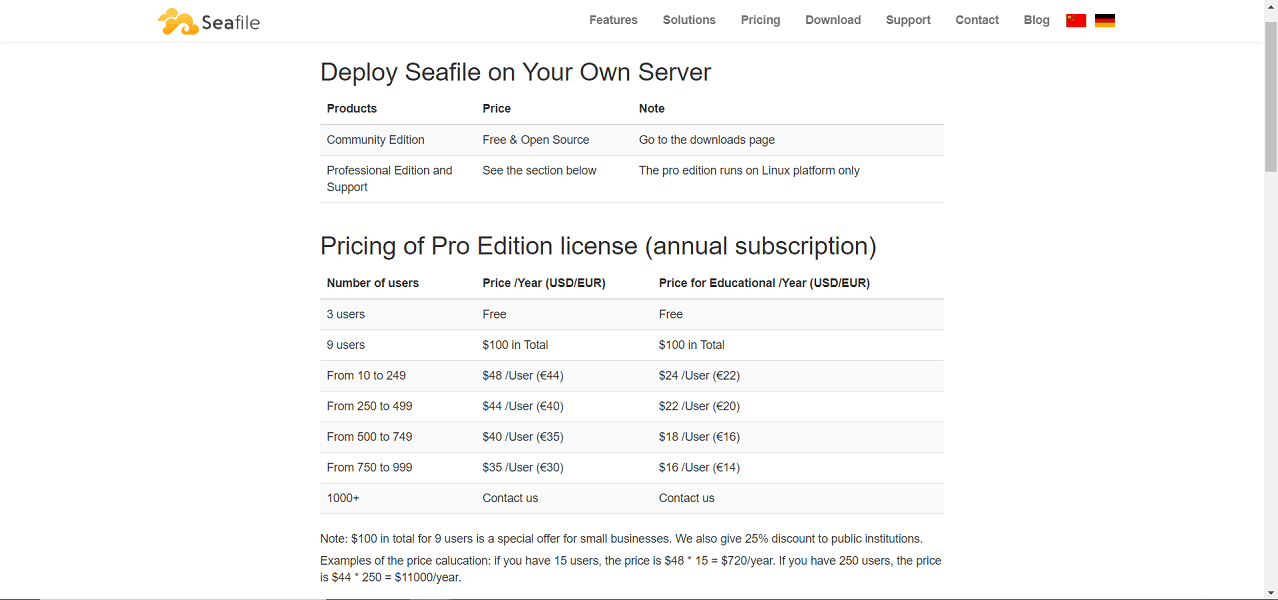The width and height of the screenshot is (1278, 600).
Task: Open the Features menu item
Action: click(x=613, y=20)
